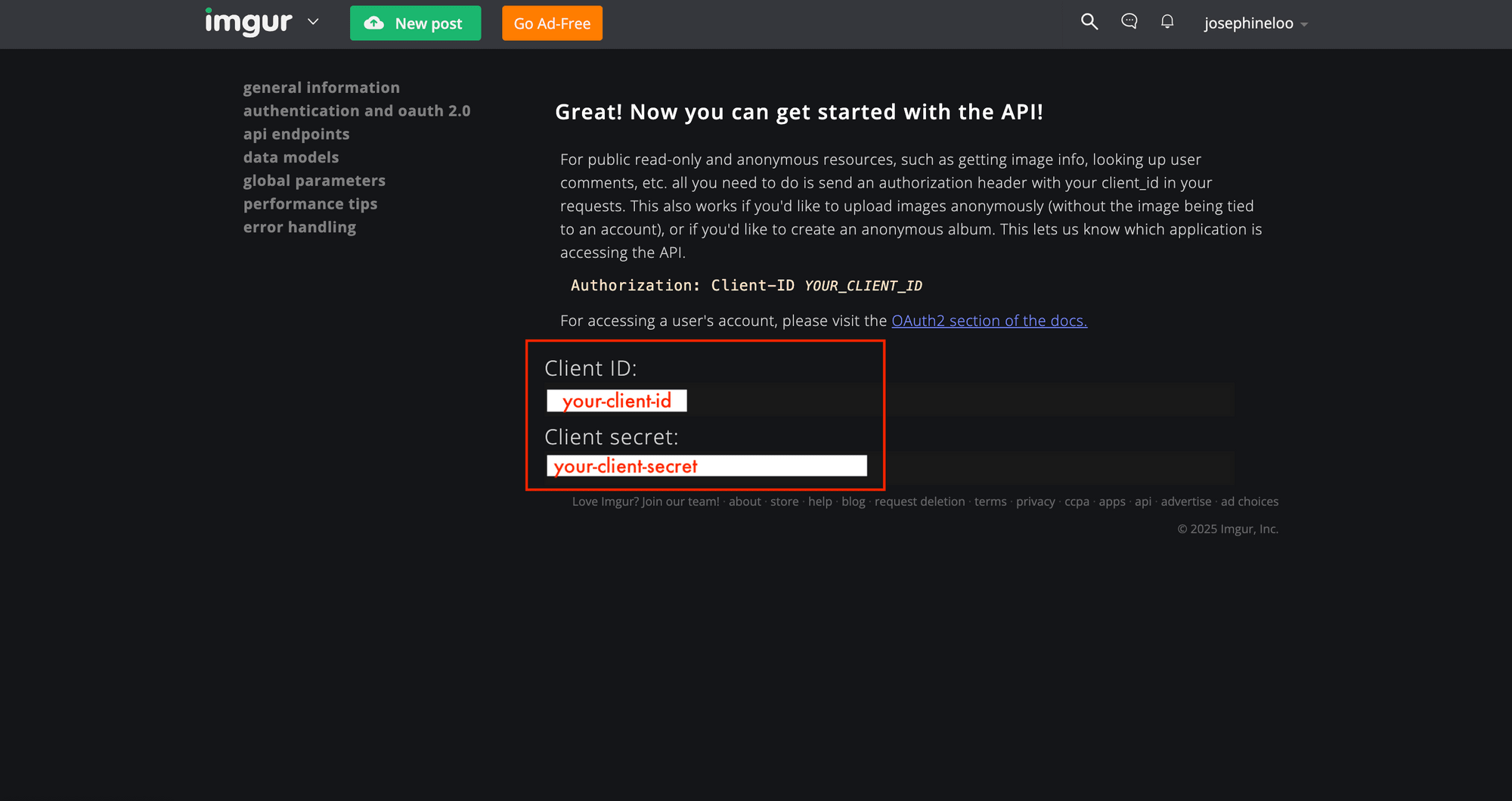Click the New post button

pos(415,23)
